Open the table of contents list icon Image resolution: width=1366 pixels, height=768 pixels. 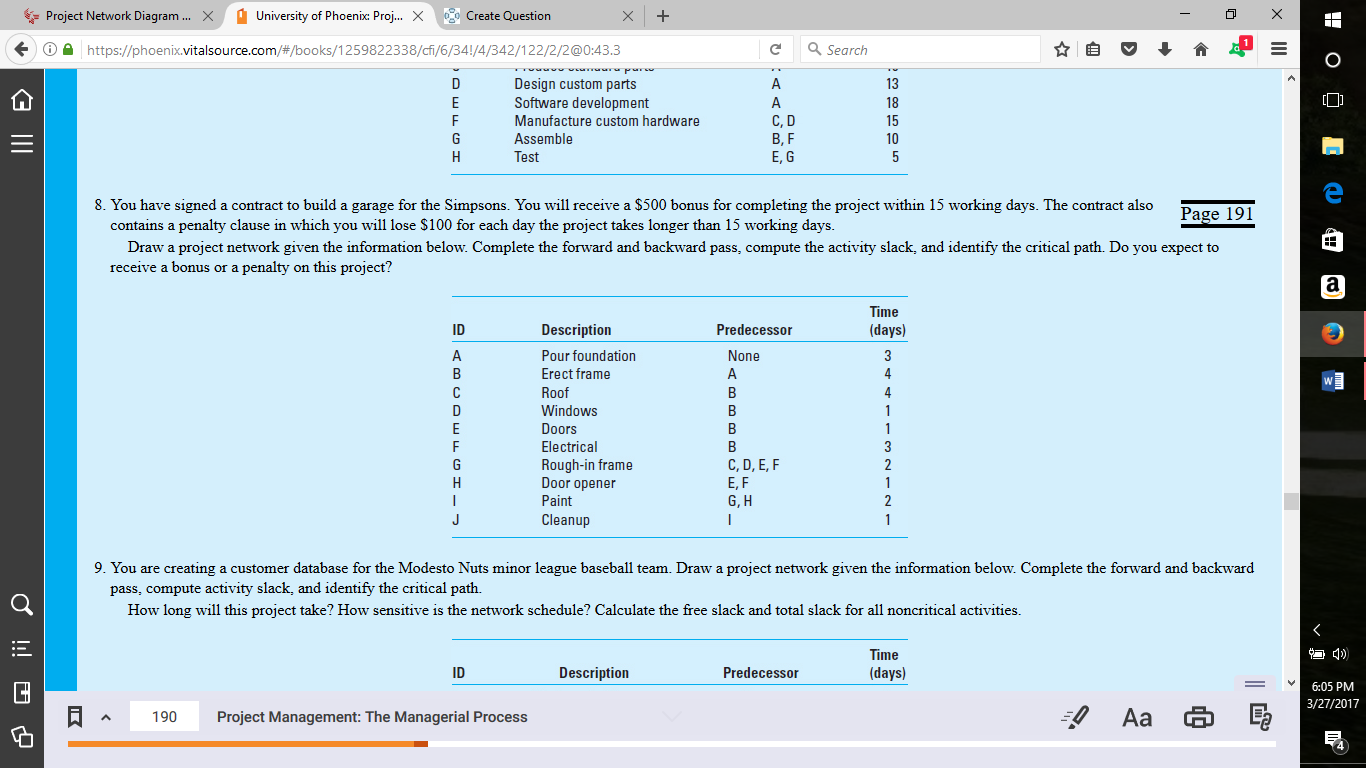[x=21, y=648]
